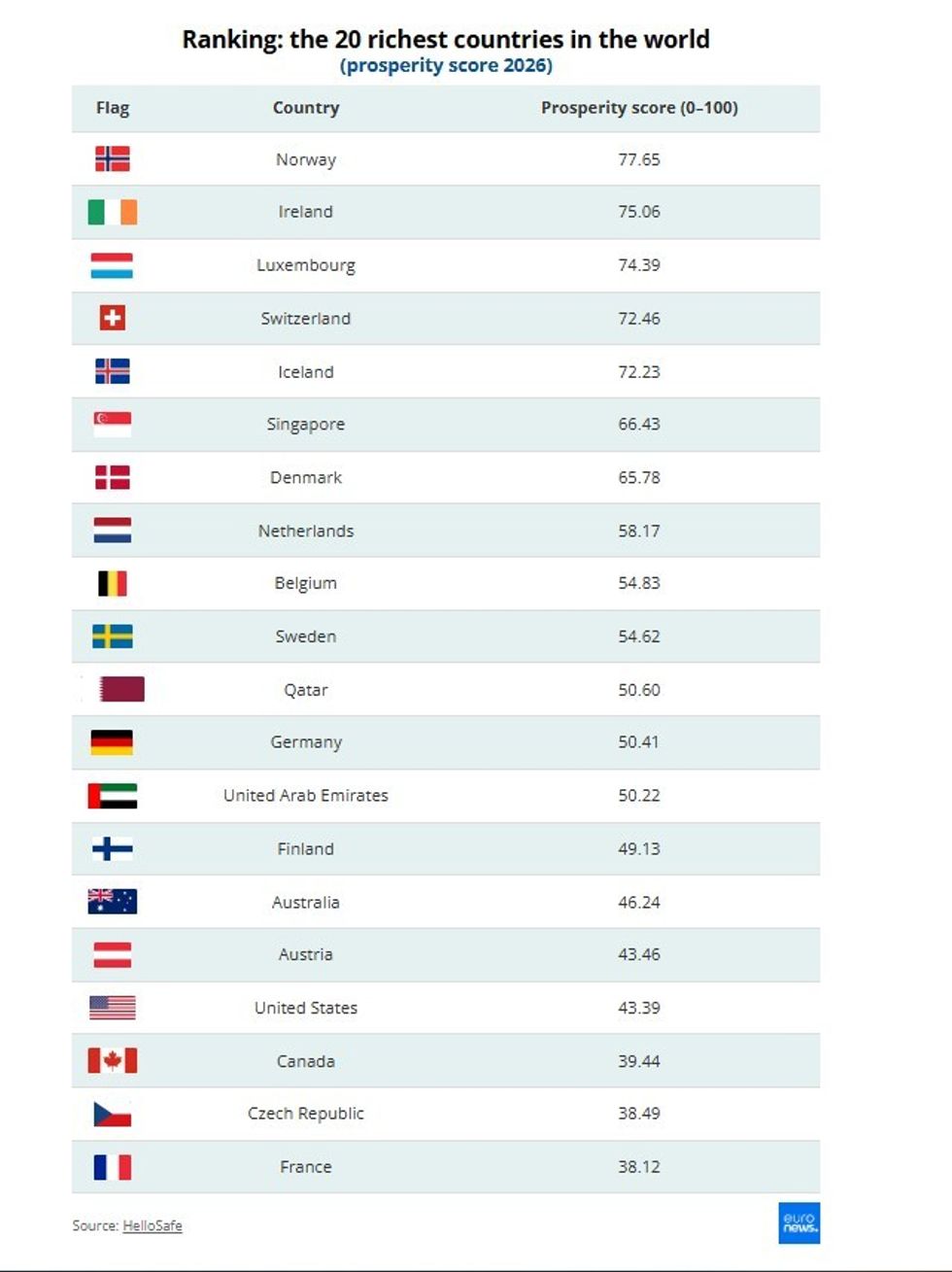Click the United Arab Emirates row label
952x1272 pixels.
(306, 796)
